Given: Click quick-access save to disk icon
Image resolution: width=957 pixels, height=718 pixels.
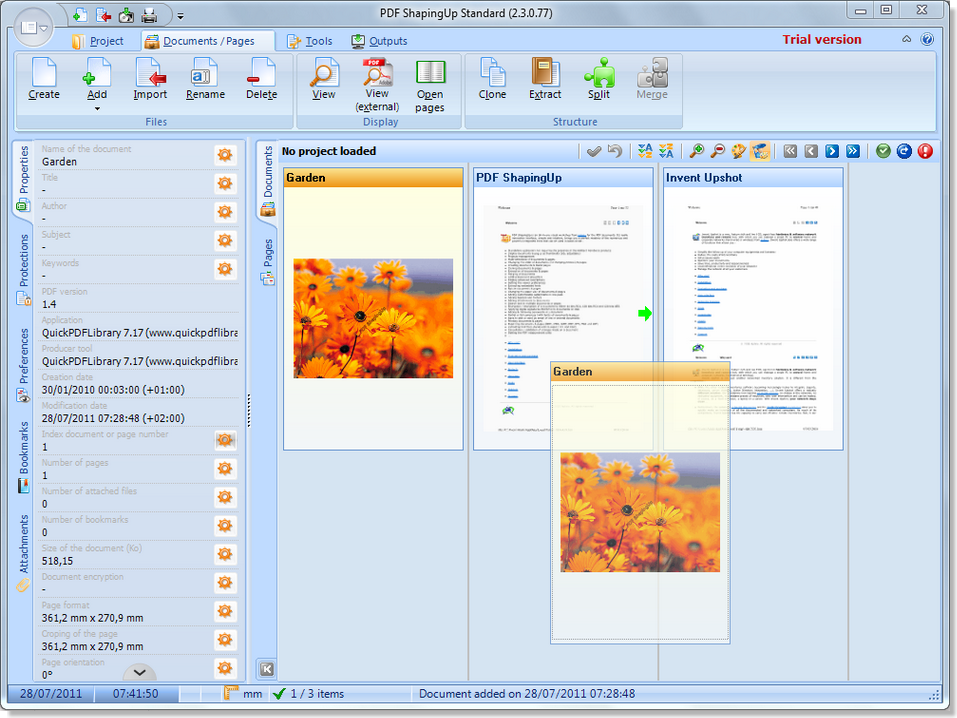Looking at the screenshot, I should pyautogui.click(x=126, y=15).
